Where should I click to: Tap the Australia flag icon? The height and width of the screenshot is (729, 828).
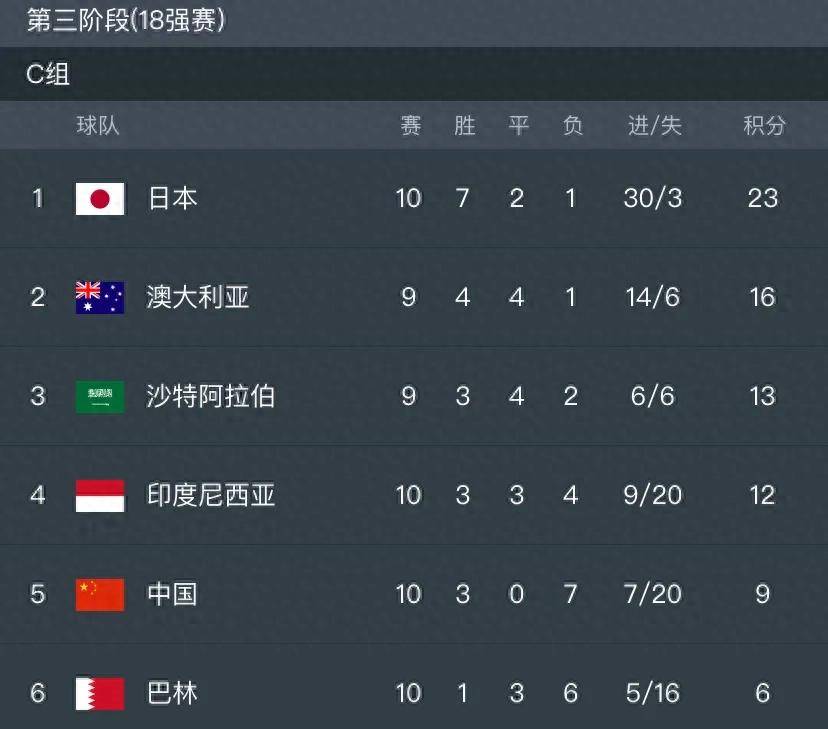click(x=100, y=298)
